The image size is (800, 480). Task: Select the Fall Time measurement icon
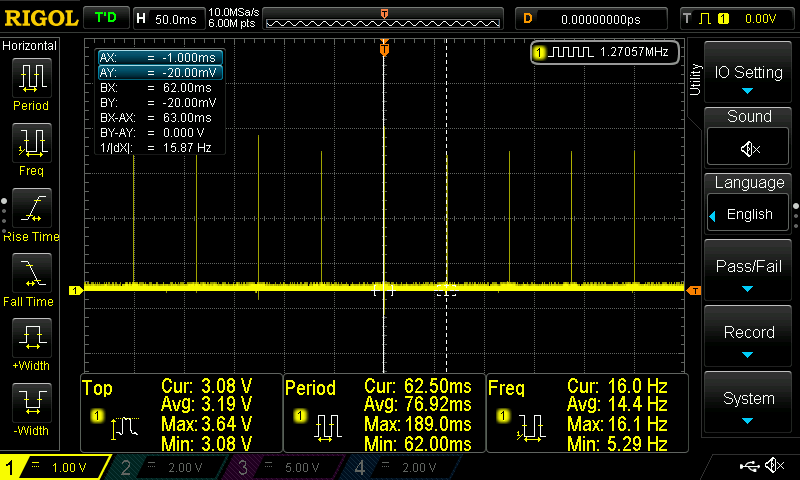pos(31,273)
